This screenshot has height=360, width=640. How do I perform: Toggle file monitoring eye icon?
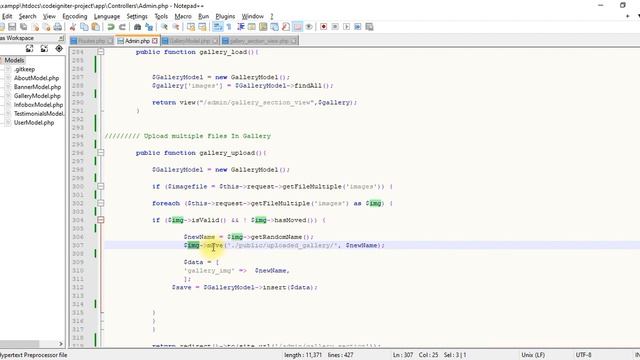(x=309, y=27)
